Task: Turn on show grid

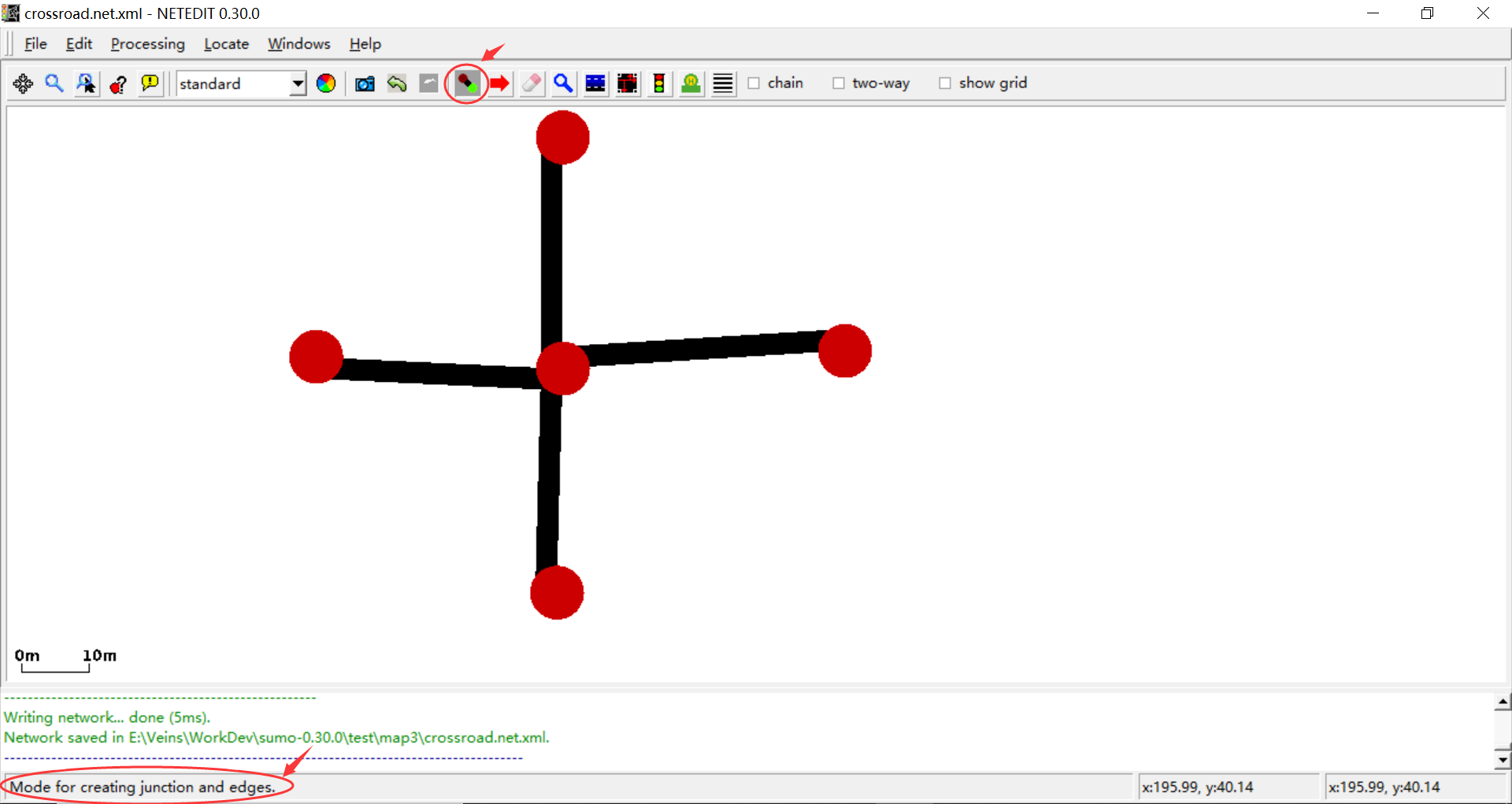Action: point(945,83)
